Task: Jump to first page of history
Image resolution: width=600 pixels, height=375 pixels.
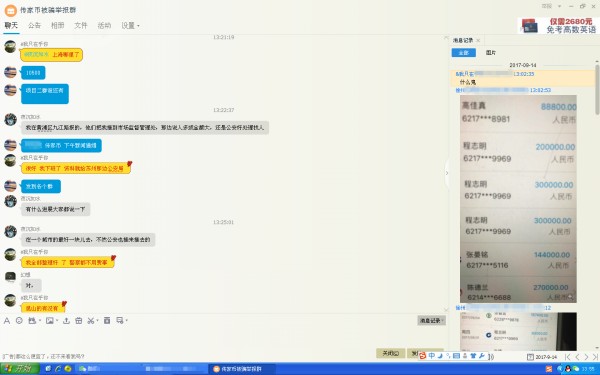Action: point(568,357)
